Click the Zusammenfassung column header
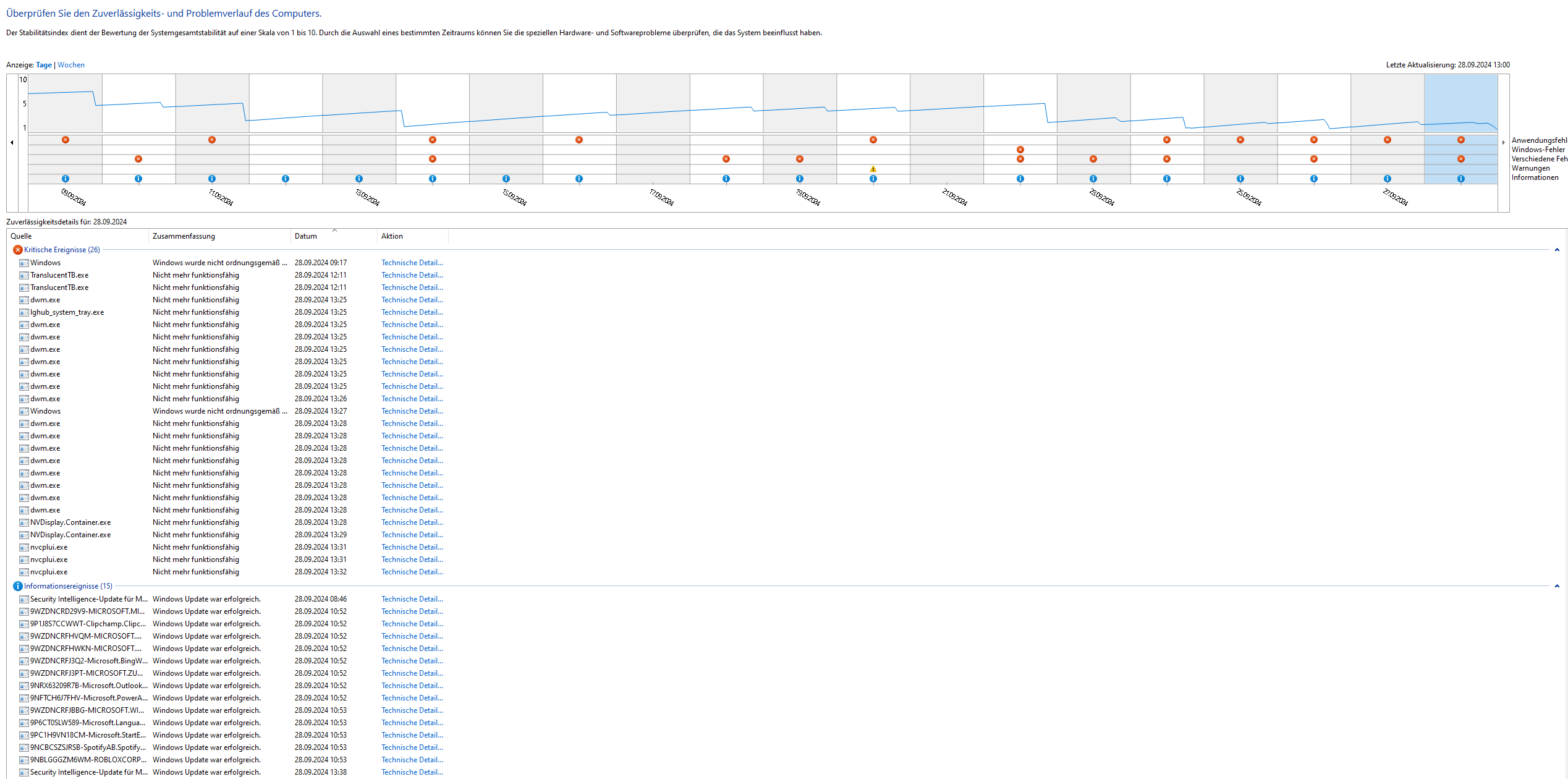Screen dimensions: 1568x779 [184, 236]
